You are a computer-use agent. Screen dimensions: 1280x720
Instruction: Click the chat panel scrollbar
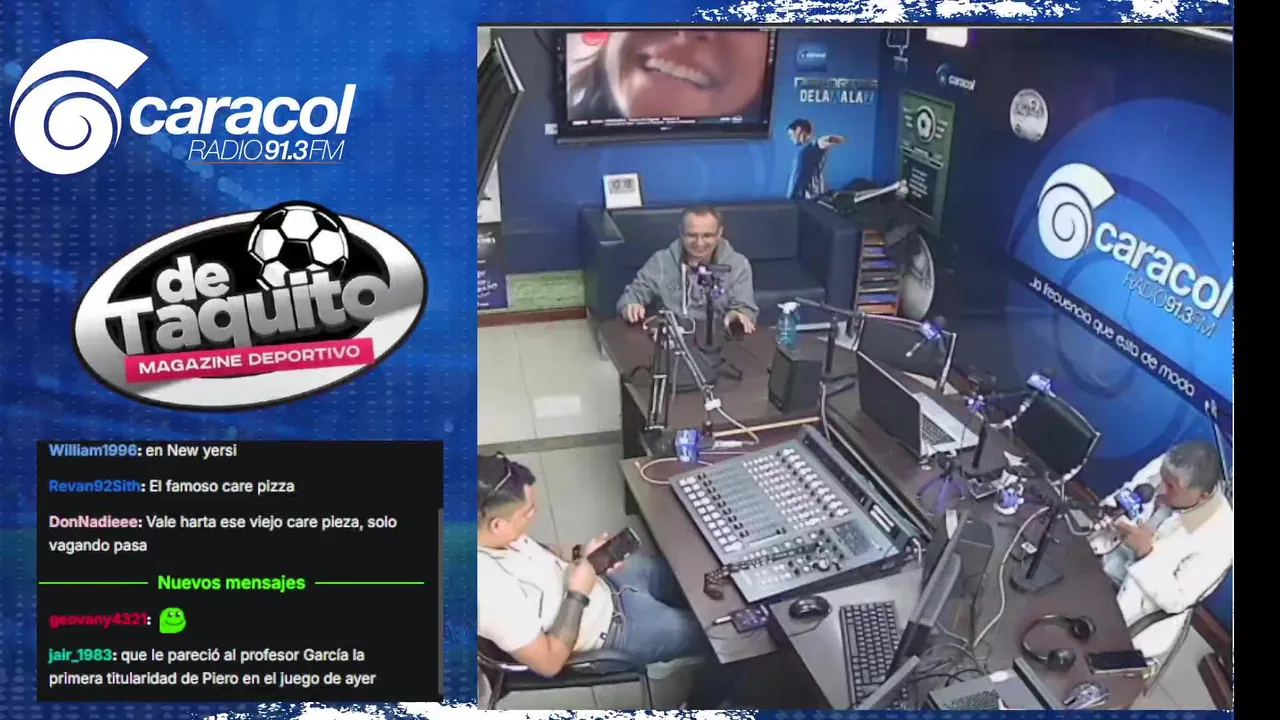(439, 600)
